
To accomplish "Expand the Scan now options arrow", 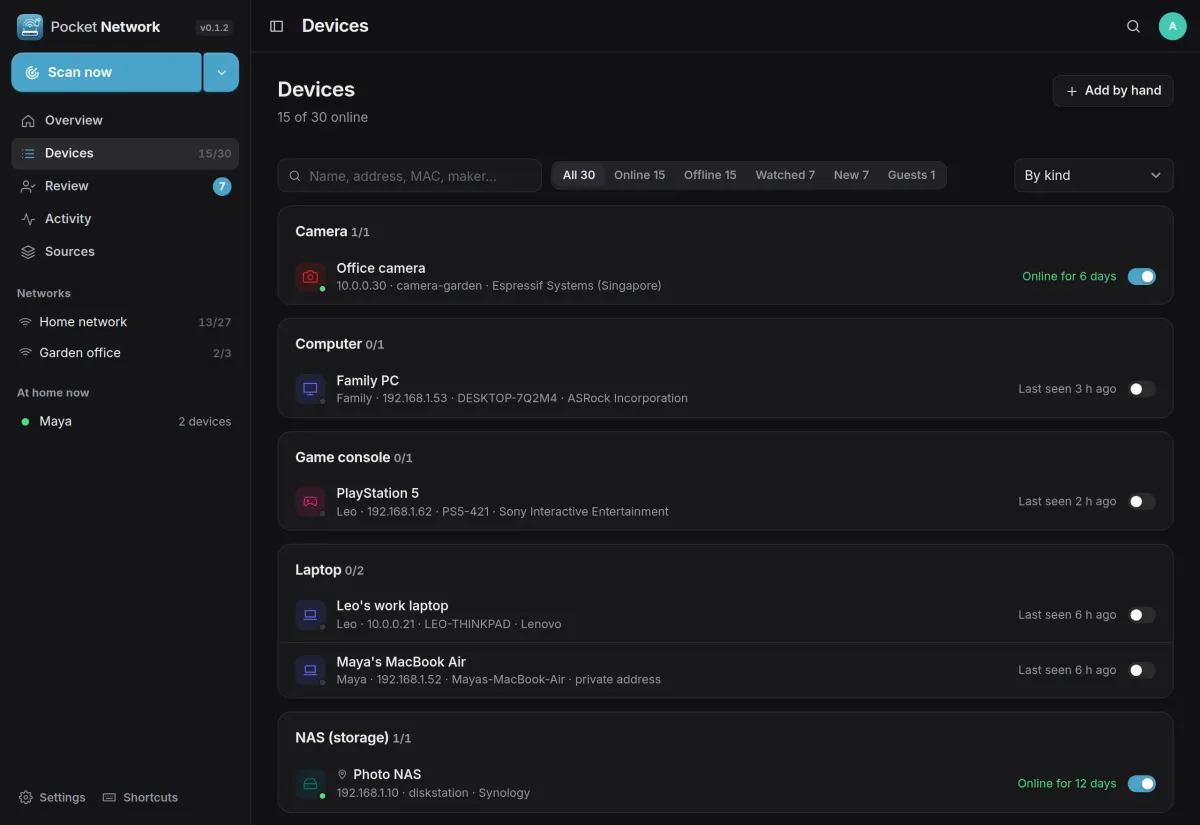I will [x=221, y=72].
